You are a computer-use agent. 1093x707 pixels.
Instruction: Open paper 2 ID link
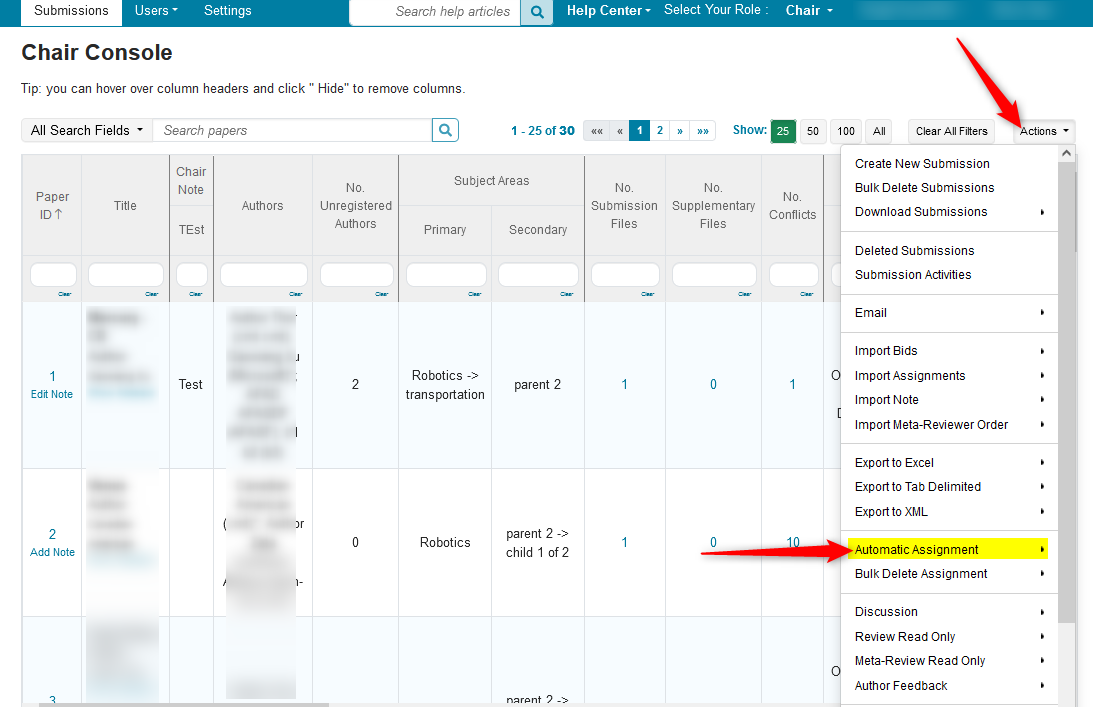[52, 534]
